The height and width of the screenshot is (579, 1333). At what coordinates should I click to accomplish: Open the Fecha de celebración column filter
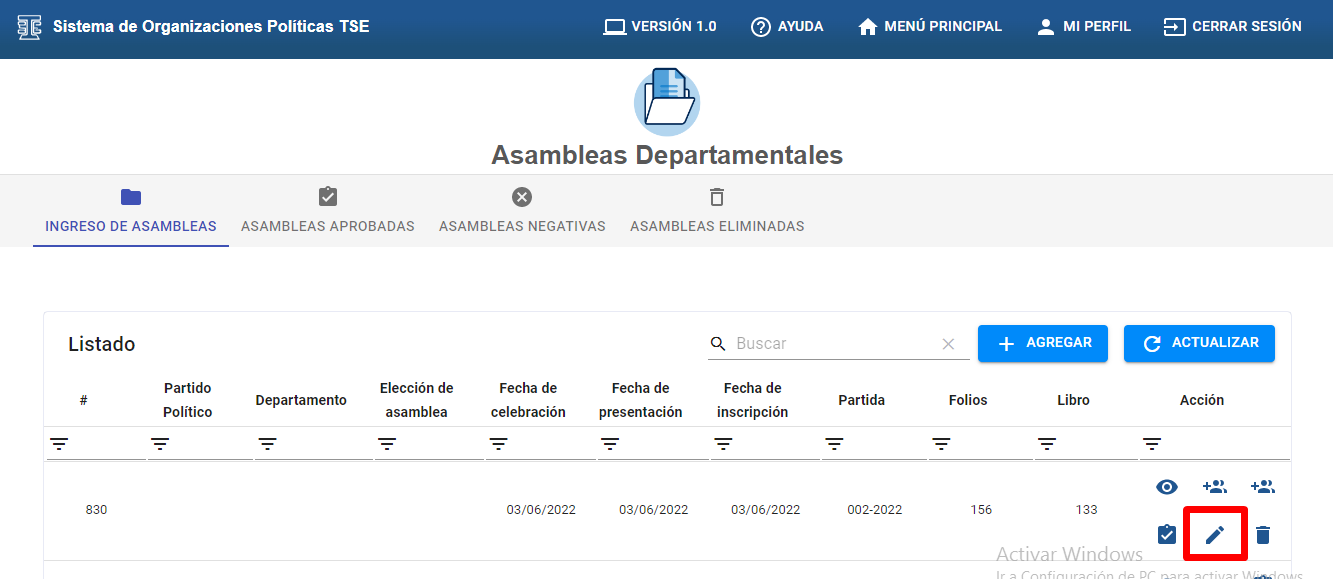(498, 444)
